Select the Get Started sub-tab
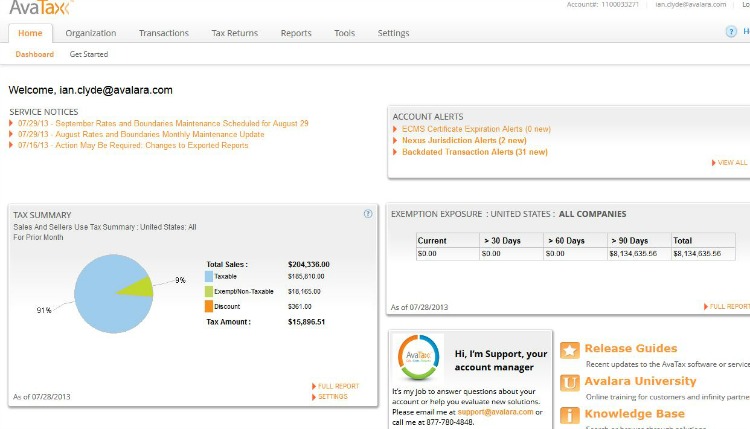This screenshot has width=750, height=429. 89,54
